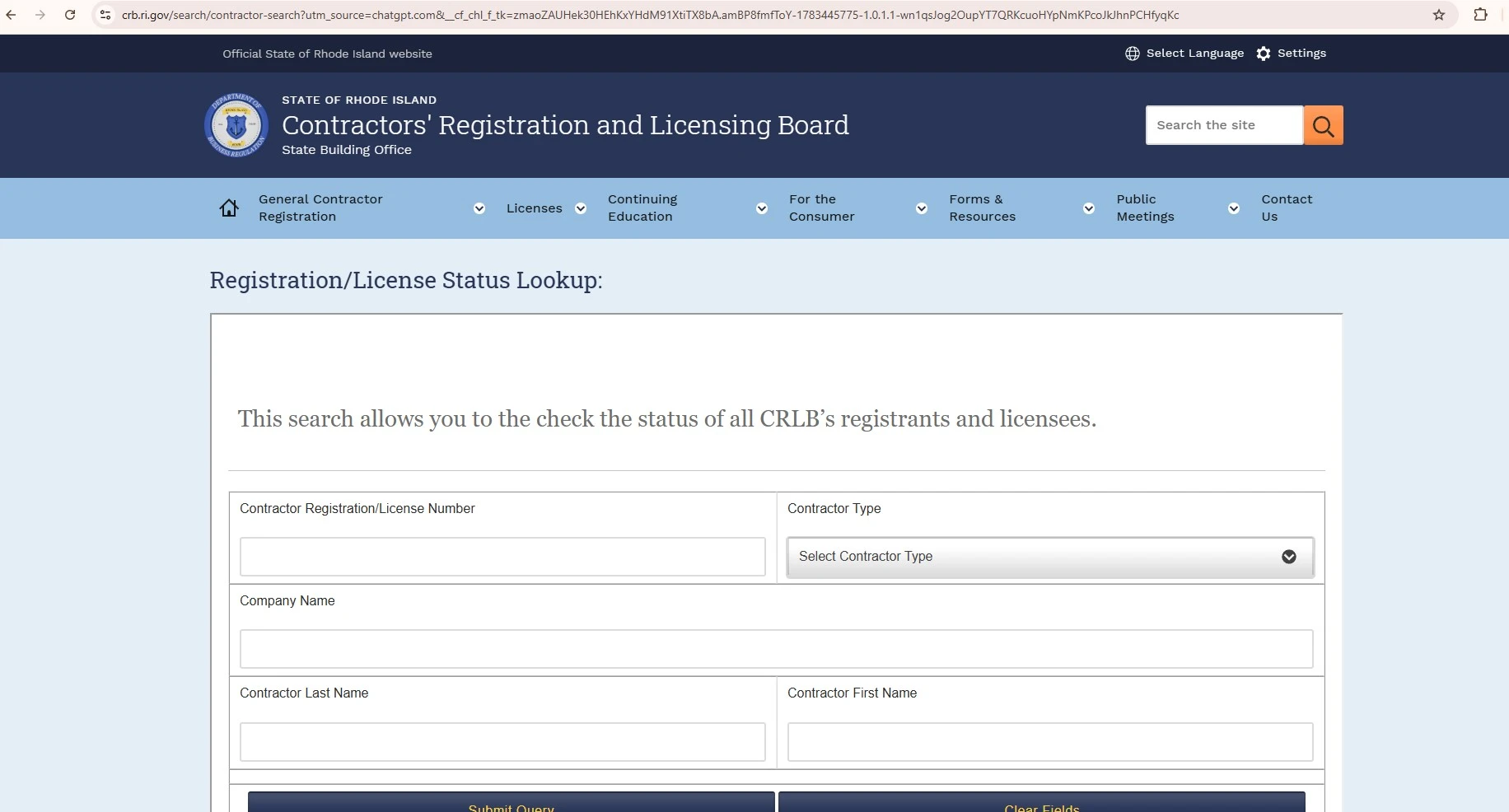1509x812 pixels.
Task: Click the 'Company Name' label
Action: pos(287,601)
